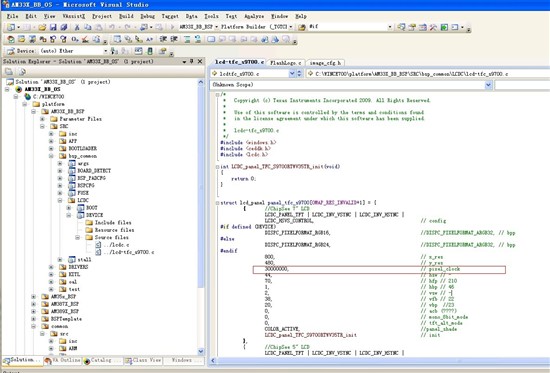
Task: Open the Solution Explorer toolbar icon
Action: (401, 27)
